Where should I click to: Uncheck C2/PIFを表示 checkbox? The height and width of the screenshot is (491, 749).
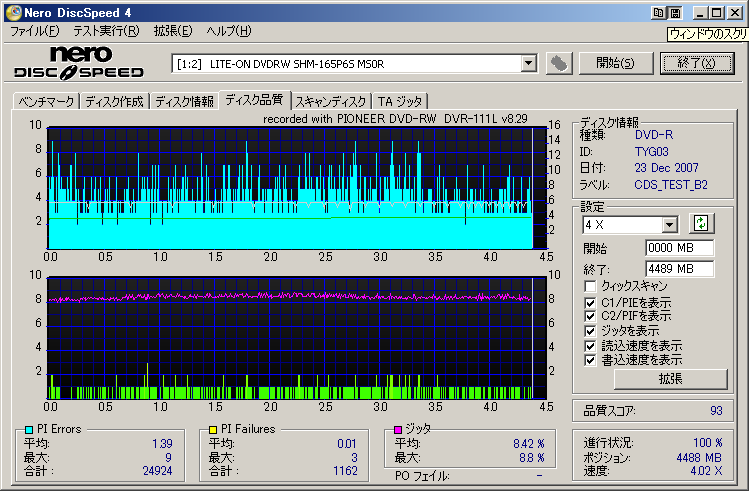point(590,316)
